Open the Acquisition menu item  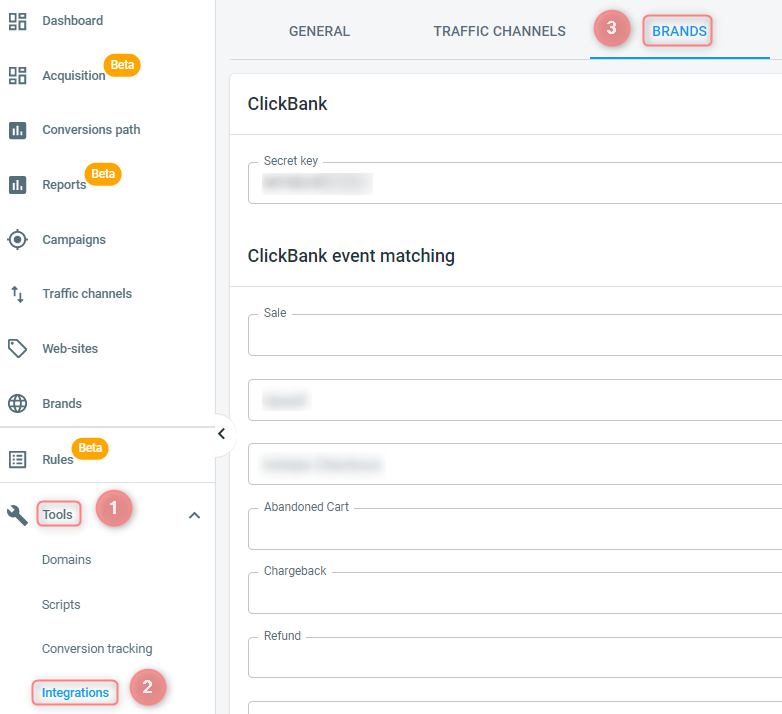(74, 76)
